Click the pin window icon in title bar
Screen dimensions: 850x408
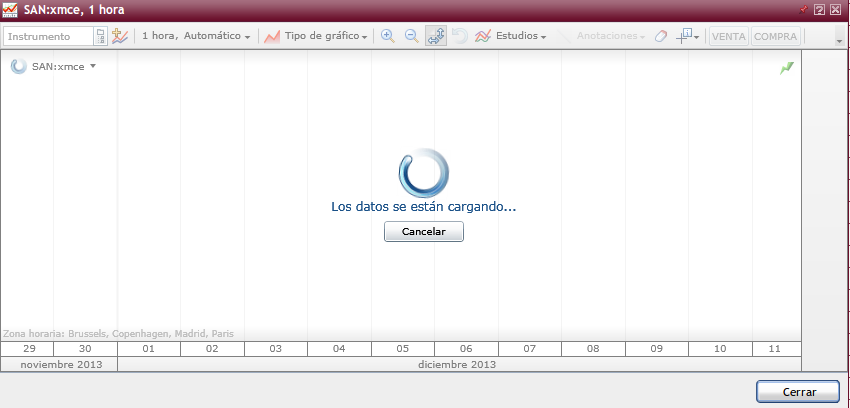[x=803, y=9]
